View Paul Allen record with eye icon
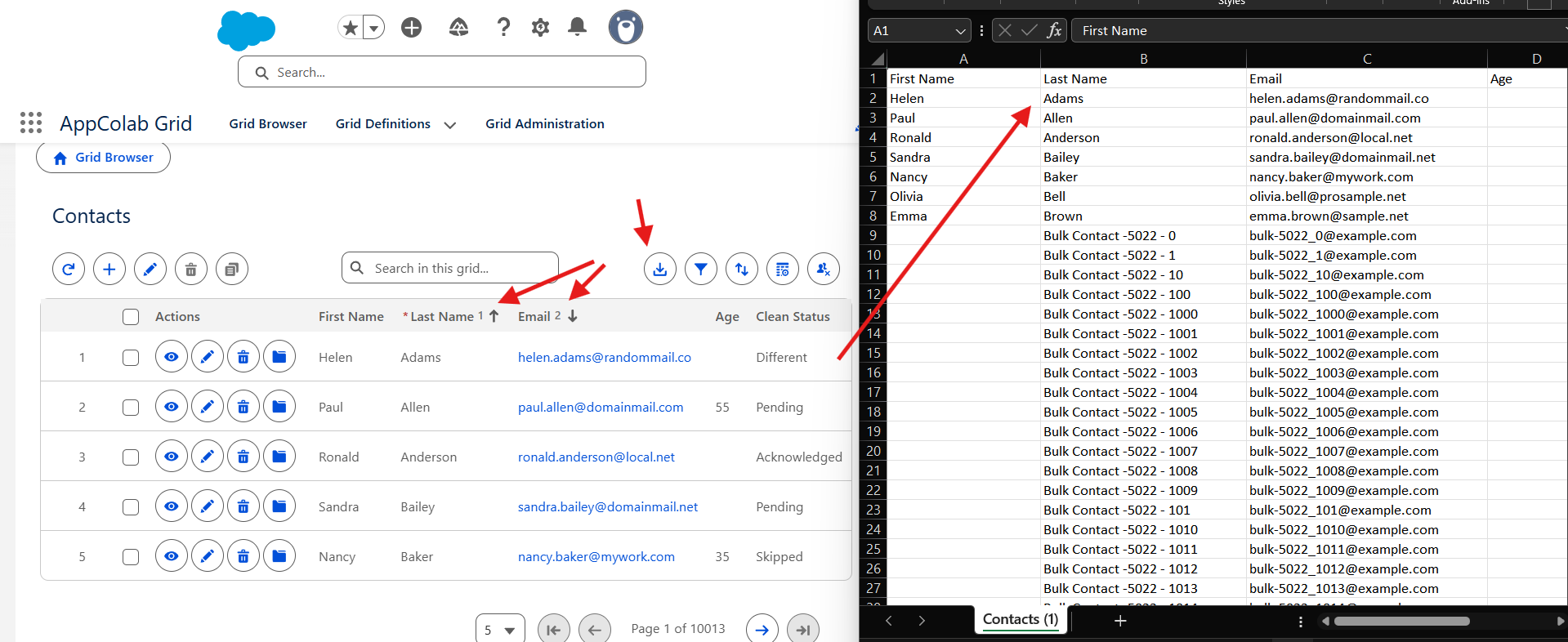The image size is (1568, 642). pos(172,407)
